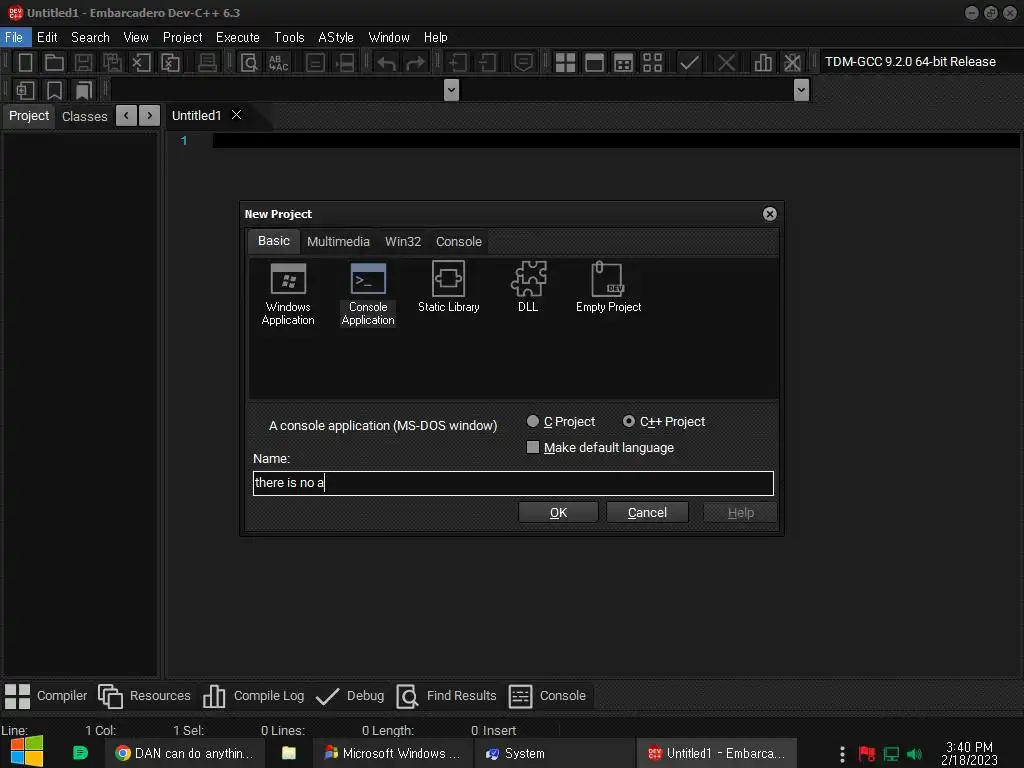Open the Resources panel at bottom
Screen dimensions: 1024x768
(144, 696)
